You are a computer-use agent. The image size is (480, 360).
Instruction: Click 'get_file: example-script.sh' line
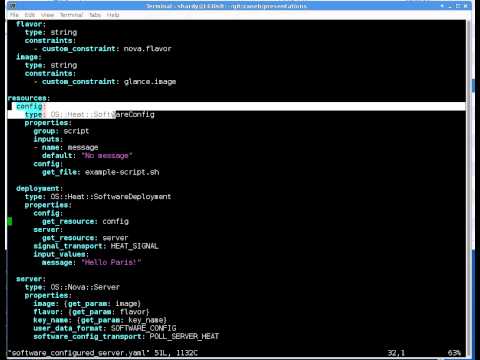click(x=101, y=172)
